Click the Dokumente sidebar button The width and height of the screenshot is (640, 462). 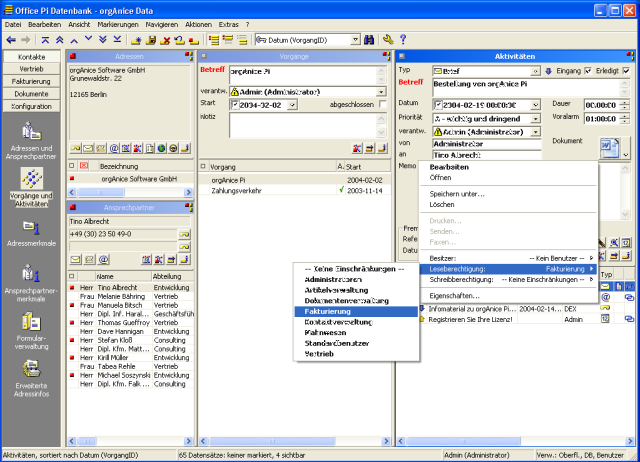pyautogui.click(x=31, y=94)
